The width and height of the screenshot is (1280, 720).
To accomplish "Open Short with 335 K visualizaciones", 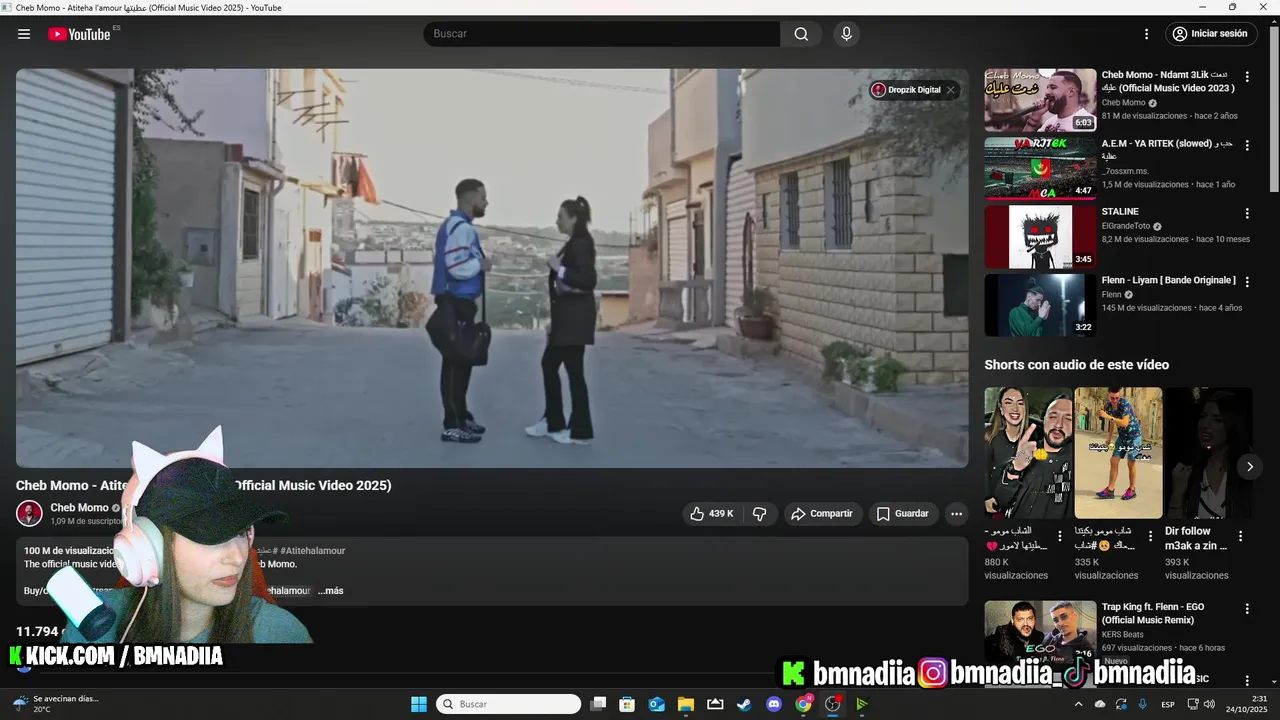I will 1118,453.
